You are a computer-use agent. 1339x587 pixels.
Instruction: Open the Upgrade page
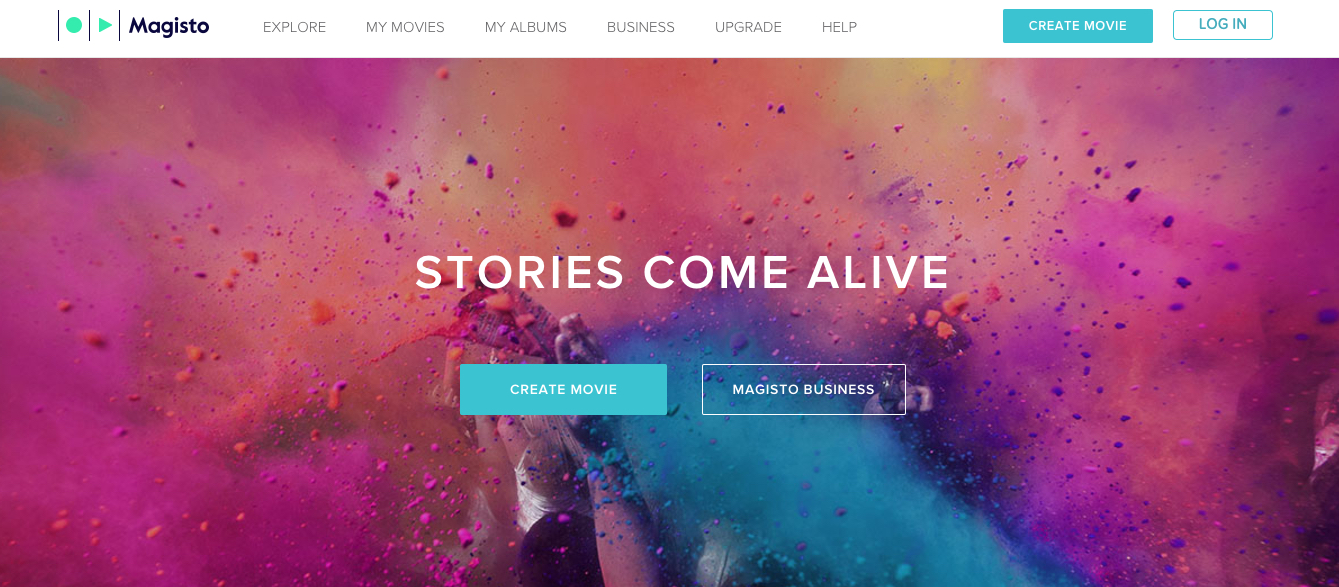click(x=748, y=27)
